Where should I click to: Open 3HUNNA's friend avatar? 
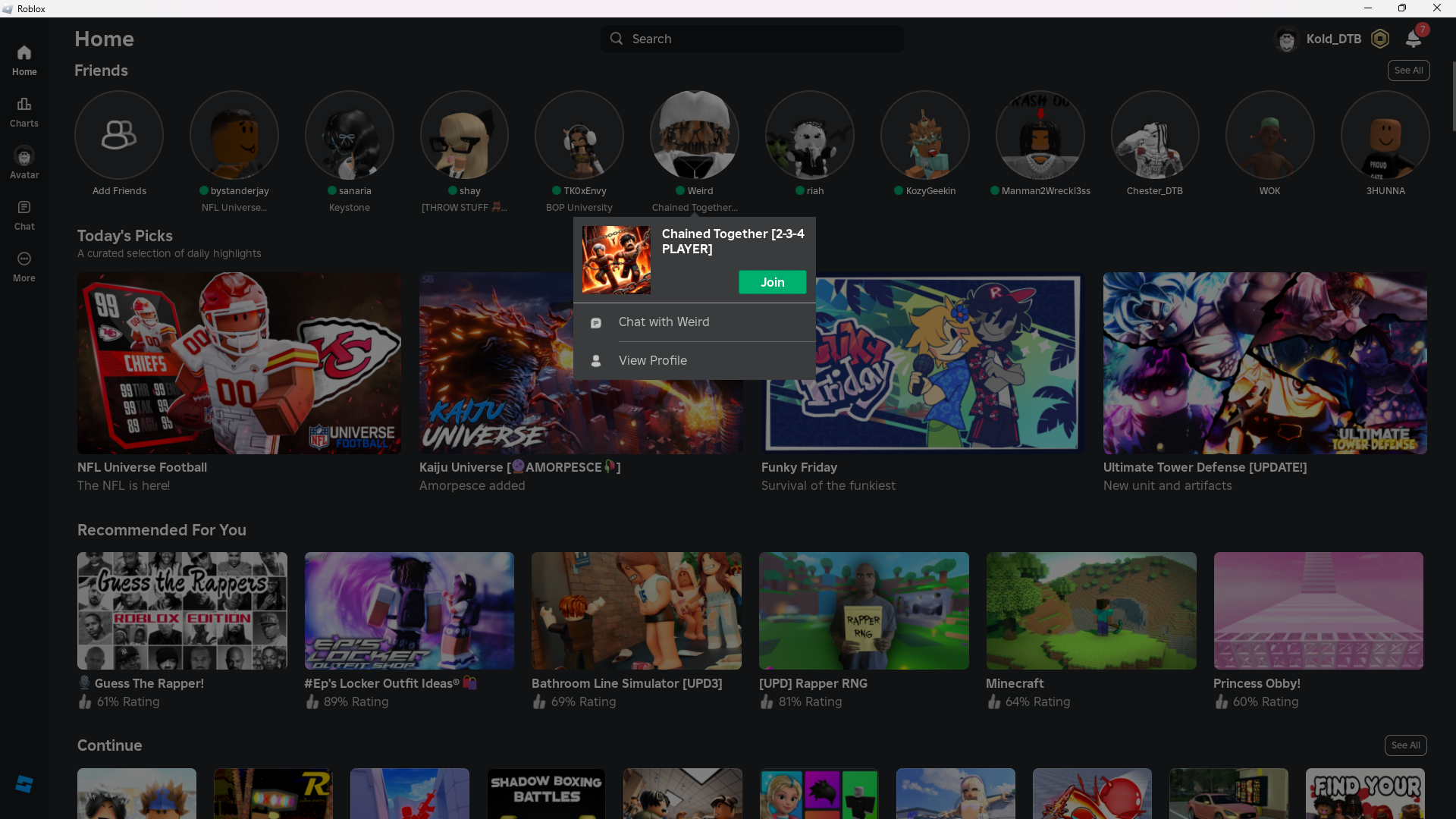coord(1385,135)
